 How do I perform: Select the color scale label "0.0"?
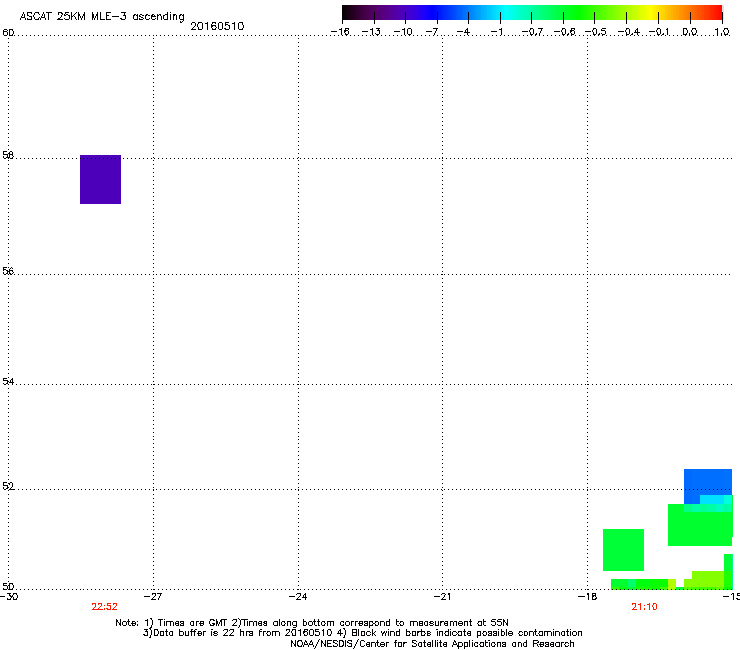(690, 32)
